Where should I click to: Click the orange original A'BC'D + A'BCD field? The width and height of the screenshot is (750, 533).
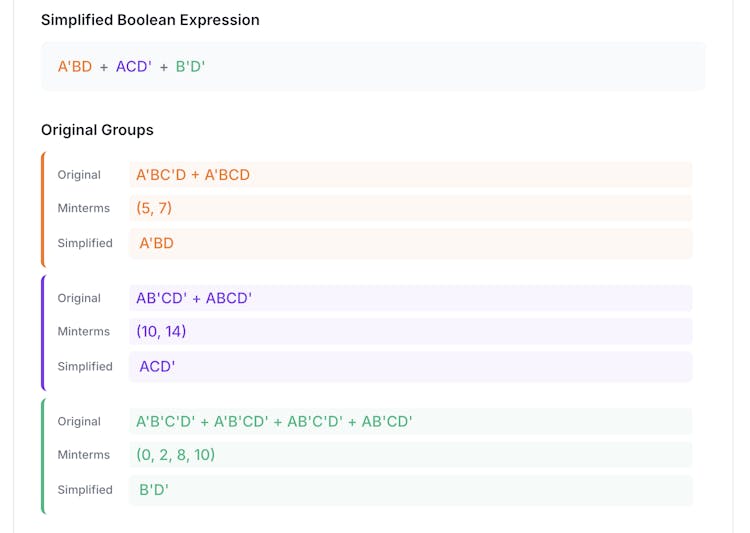[410, 175]
